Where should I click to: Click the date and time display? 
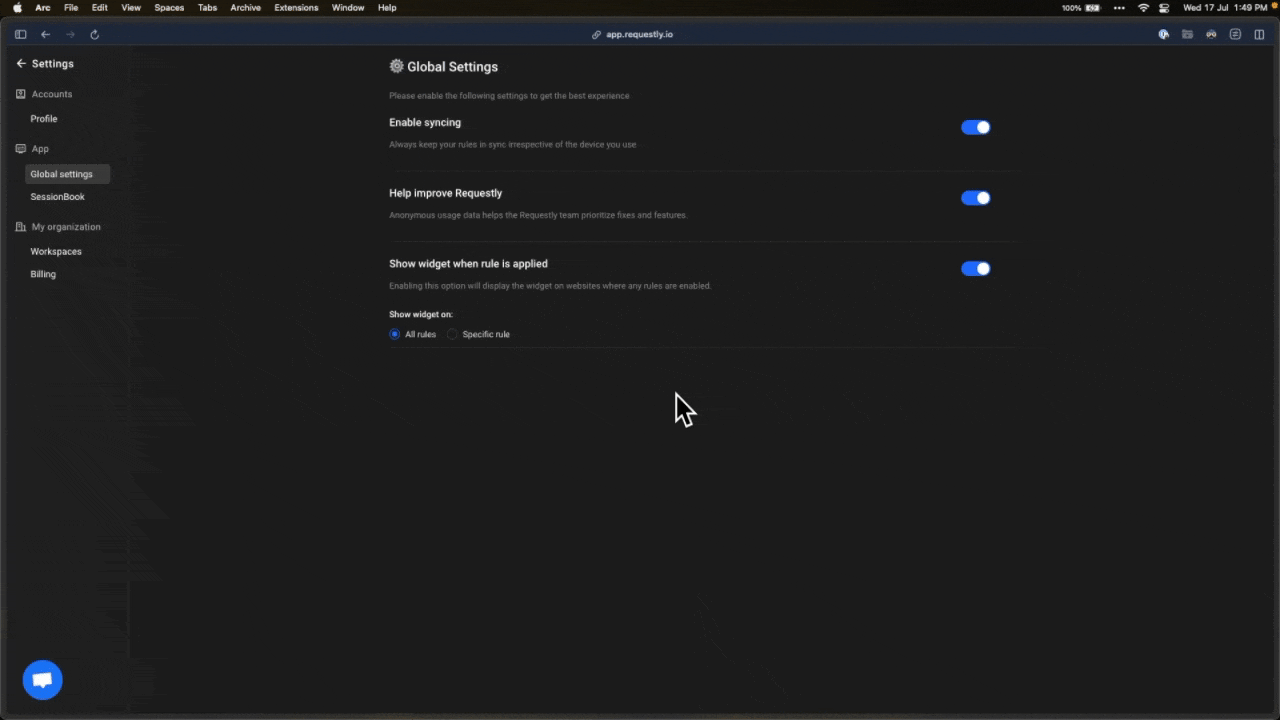coord(1225,7)
